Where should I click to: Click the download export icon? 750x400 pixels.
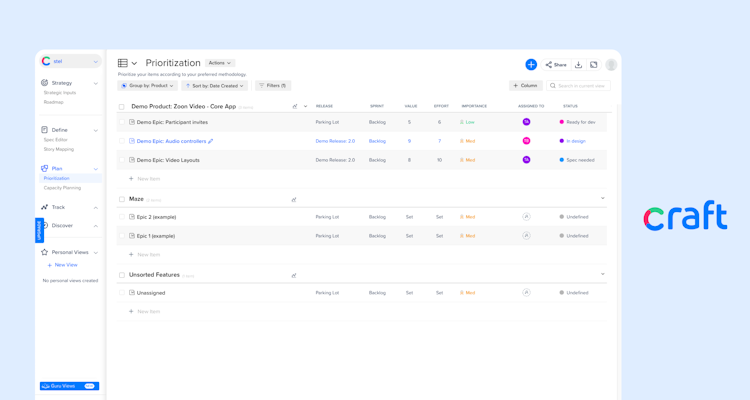pos(578,65)
